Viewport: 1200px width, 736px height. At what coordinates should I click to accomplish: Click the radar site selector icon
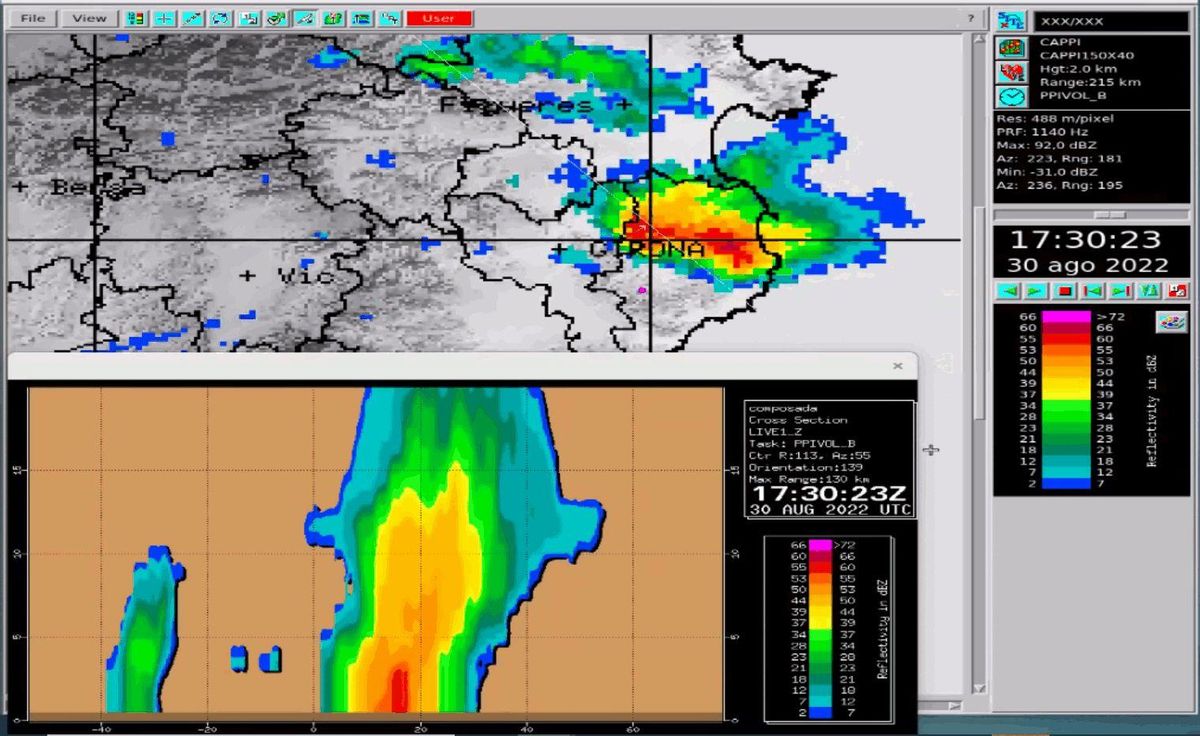1012,20
